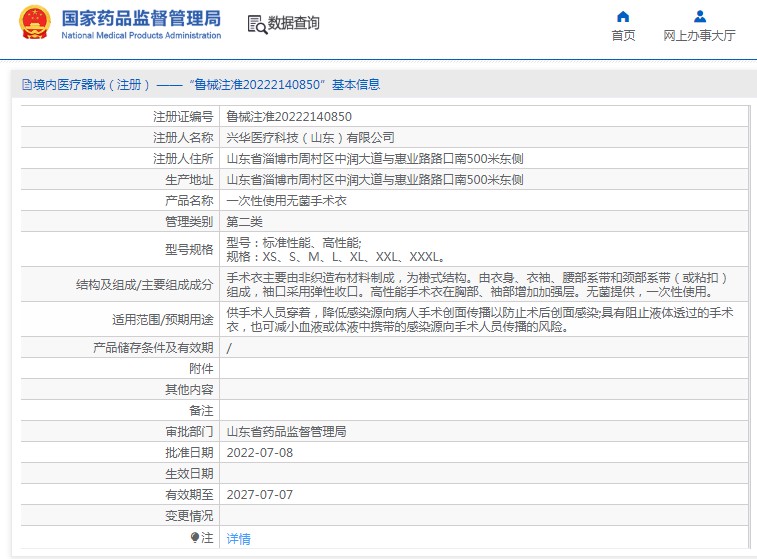Click 数据查询 heading text
The width and height of the screenshot is (757, 559).
(x=294, y=23)
